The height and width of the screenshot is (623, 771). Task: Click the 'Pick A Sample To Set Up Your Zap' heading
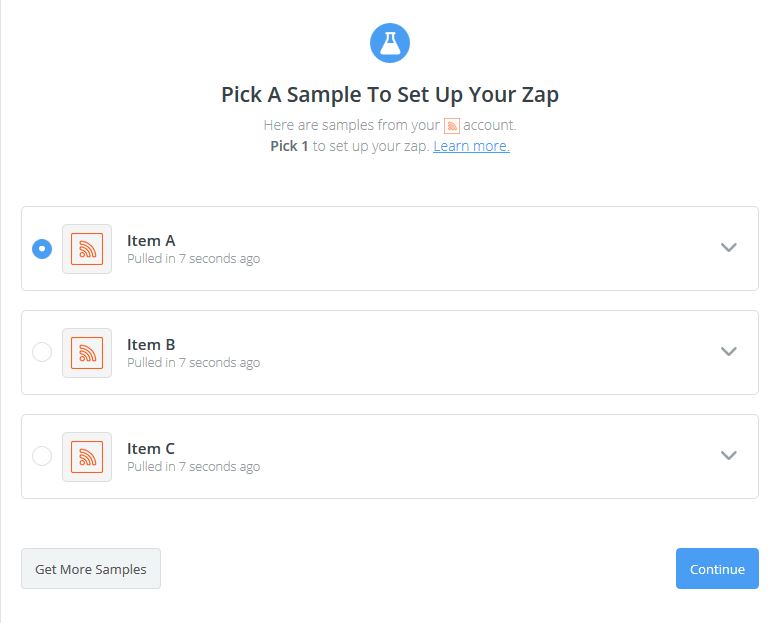point(390,94)
